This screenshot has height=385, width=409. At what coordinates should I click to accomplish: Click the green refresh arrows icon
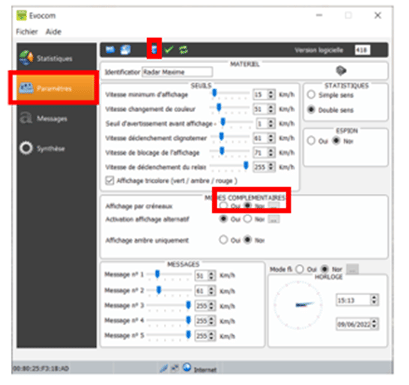183,50
